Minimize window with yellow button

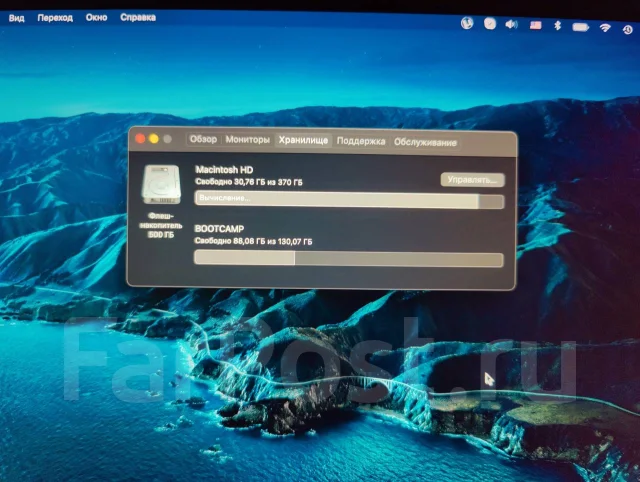[x=154, y=139]
